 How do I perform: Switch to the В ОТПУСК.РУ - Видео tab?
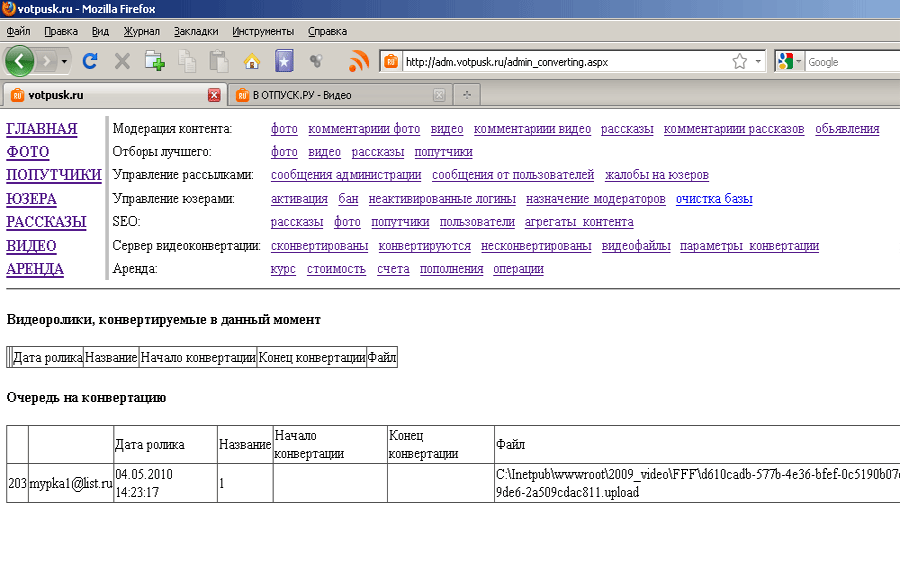point(339,95)
